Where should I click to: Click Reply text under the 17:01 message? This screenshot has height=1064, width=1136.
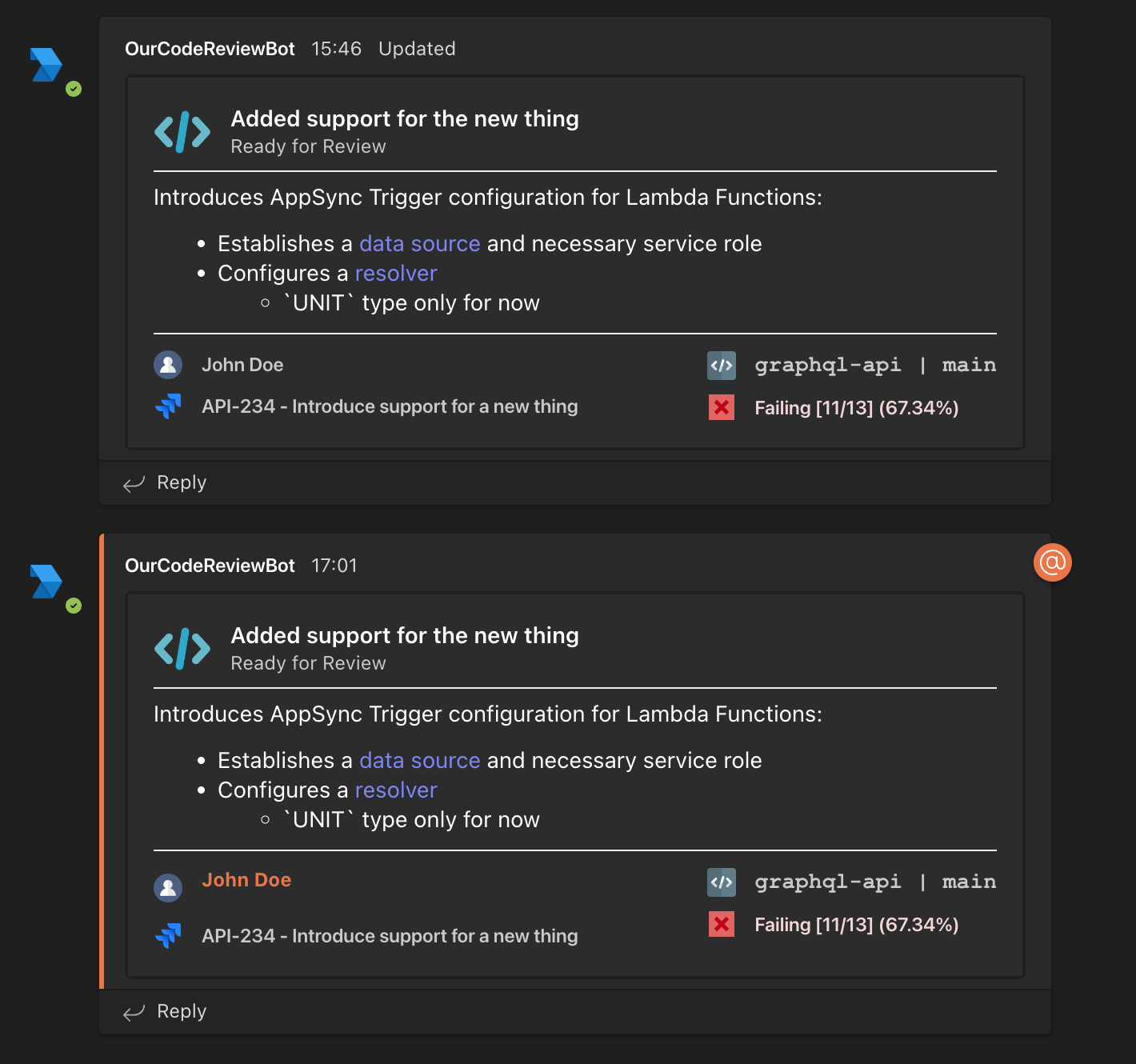(182, 1011)
